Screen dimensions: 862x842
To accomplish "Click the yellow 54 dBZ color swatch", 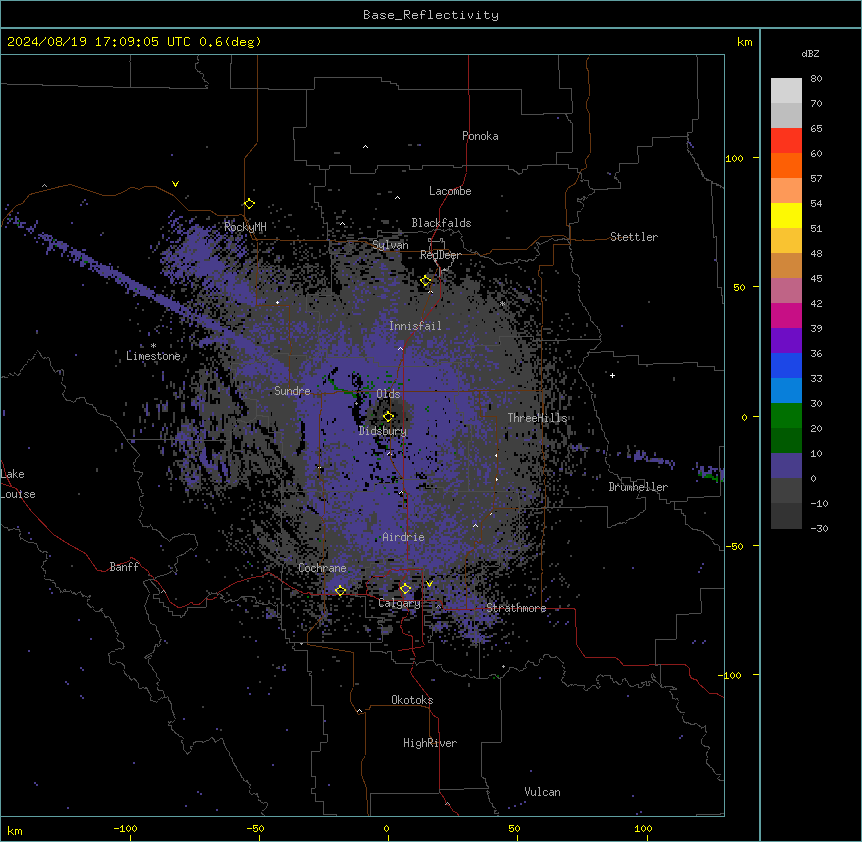I will click(786, 215).
